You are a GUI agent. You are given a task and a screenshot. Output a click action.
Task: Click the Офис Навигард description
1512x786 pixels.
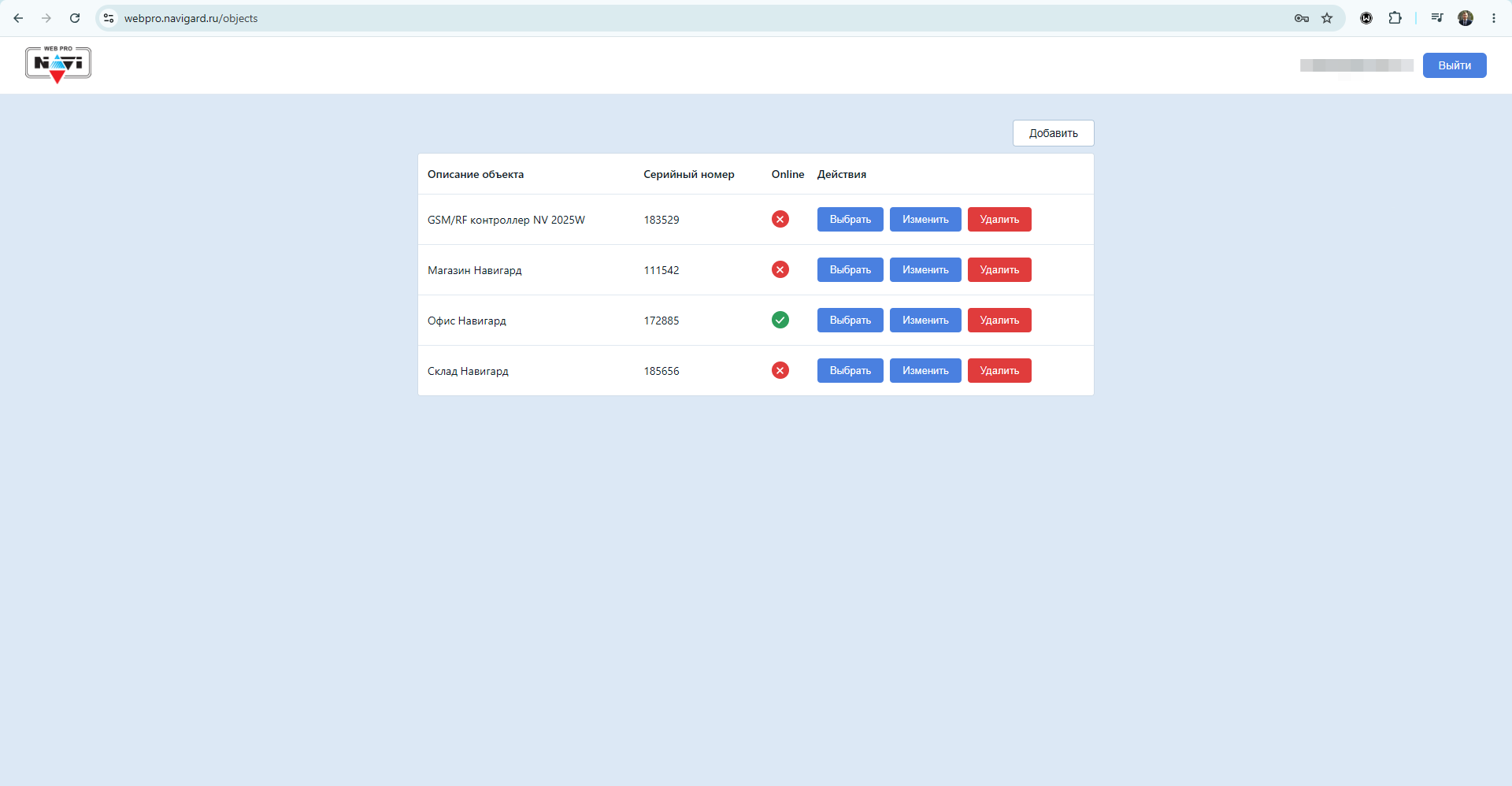(467, 321)
